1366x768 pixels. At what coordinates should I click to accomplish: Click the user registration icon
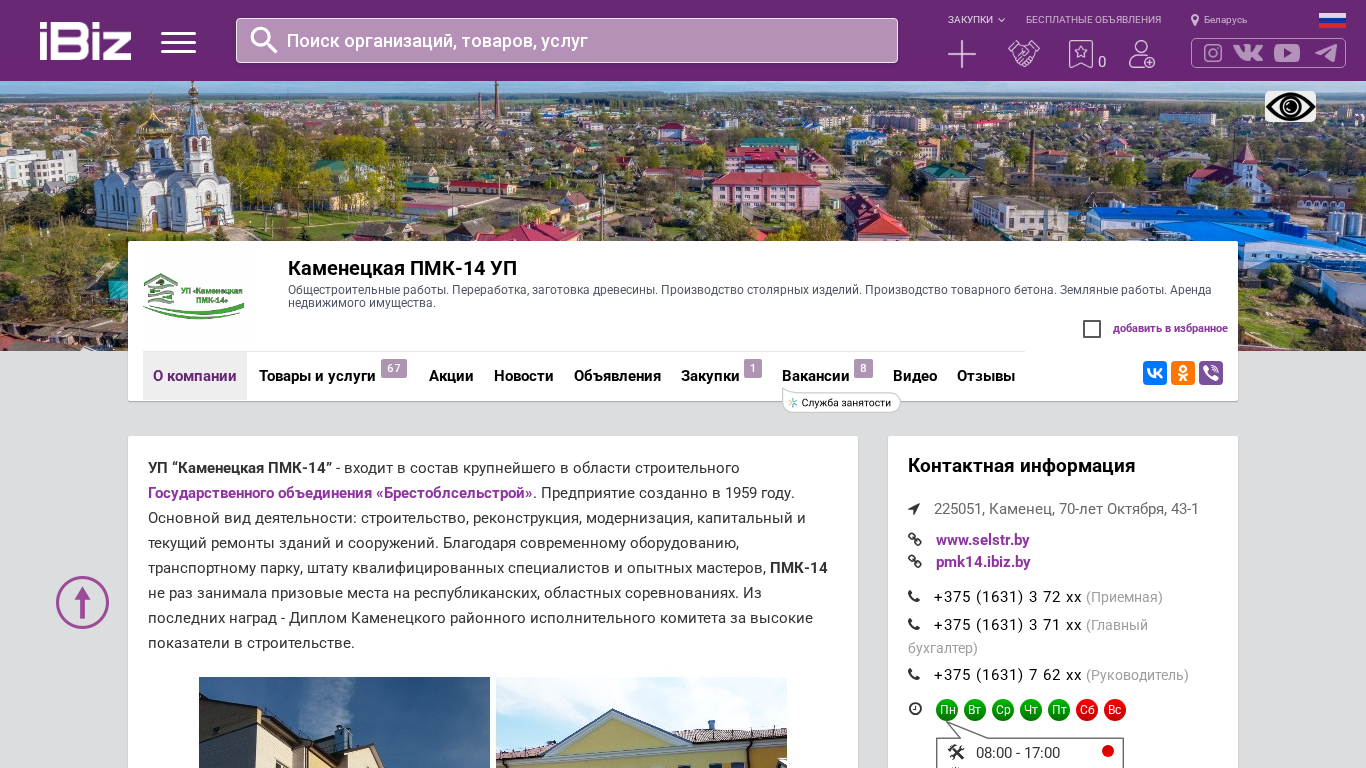point(1141,54)
